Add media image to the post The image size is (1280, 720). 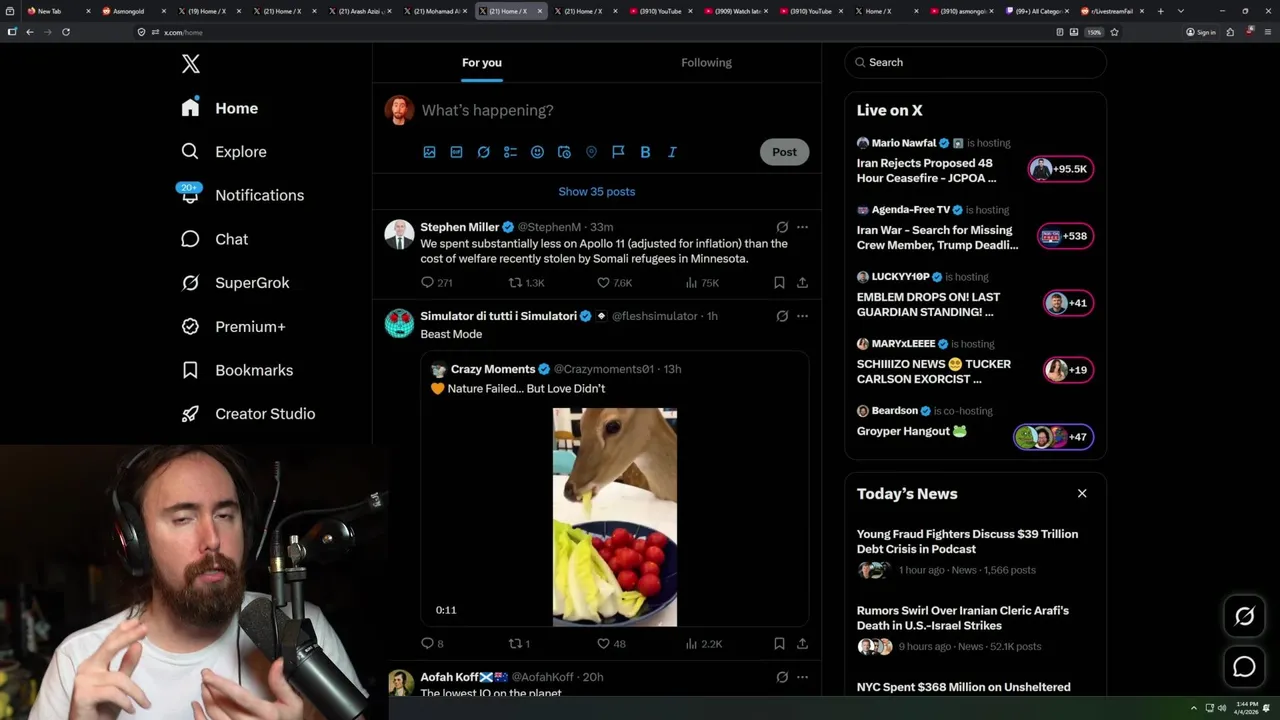[x=429, y=152]
